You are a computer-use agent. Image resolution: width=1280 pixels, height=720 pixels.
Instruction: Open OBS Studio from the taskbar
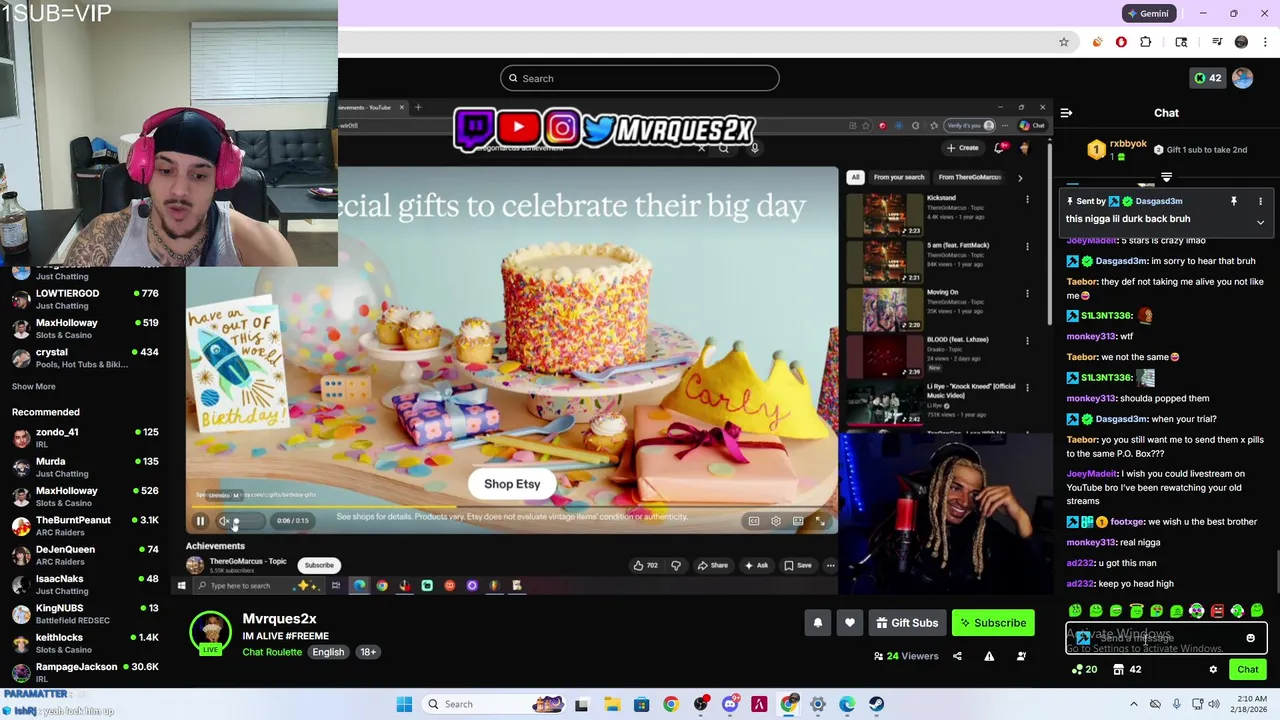tap(700, 704)
